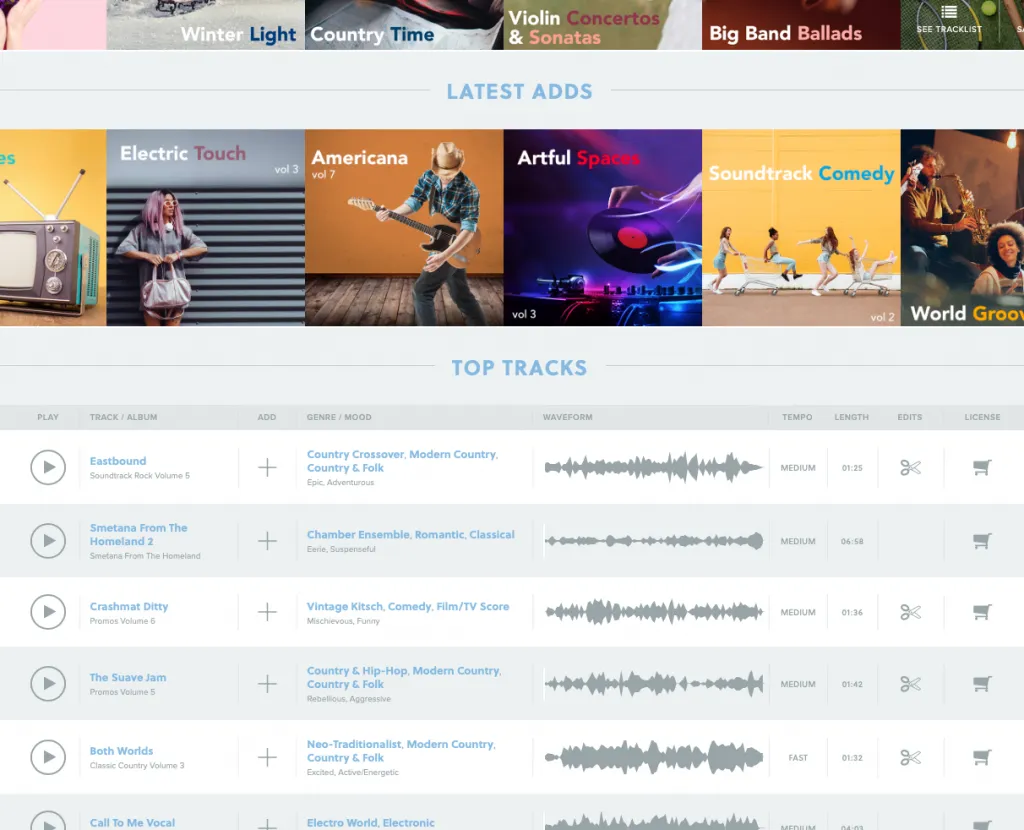Open the Artful Spaces vol 3 album cover

603,227
